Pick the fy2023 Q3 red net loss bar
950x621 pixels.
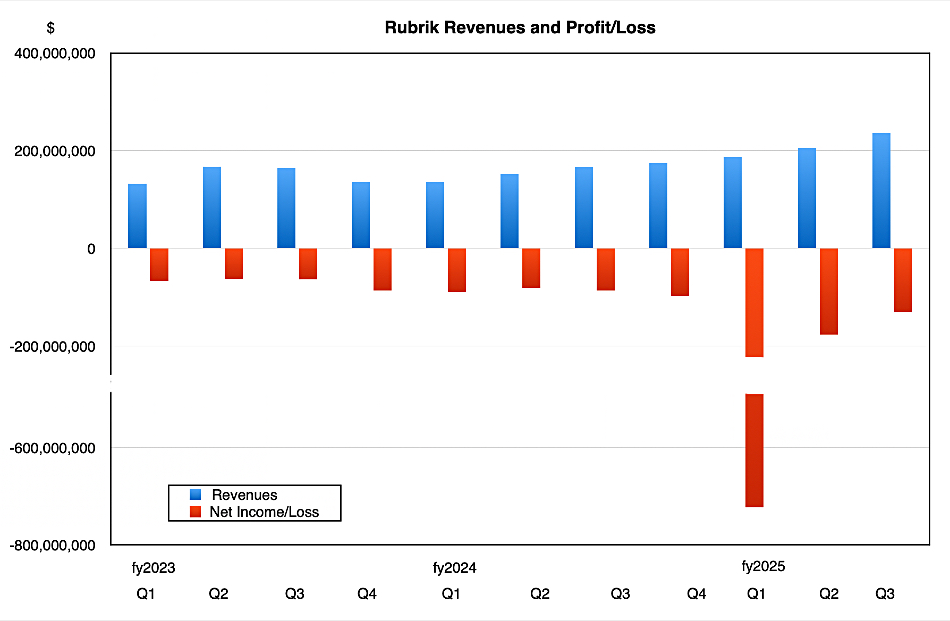[x=308, y=264]
